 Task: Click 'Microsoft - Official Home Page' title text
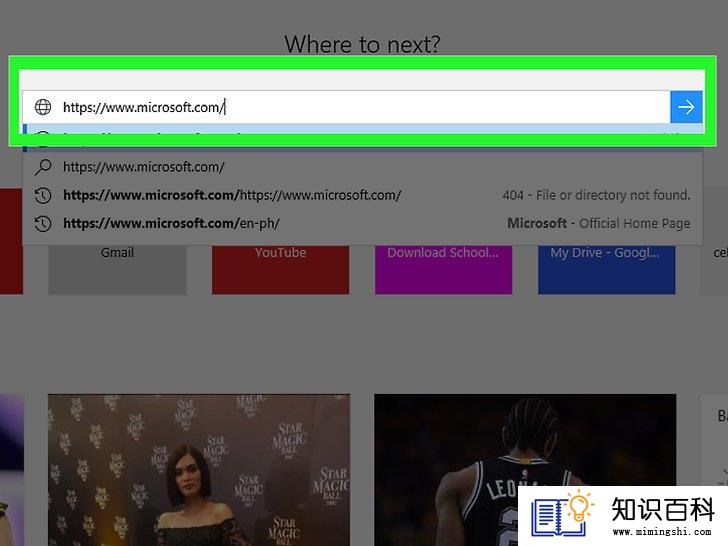[598, 223]
